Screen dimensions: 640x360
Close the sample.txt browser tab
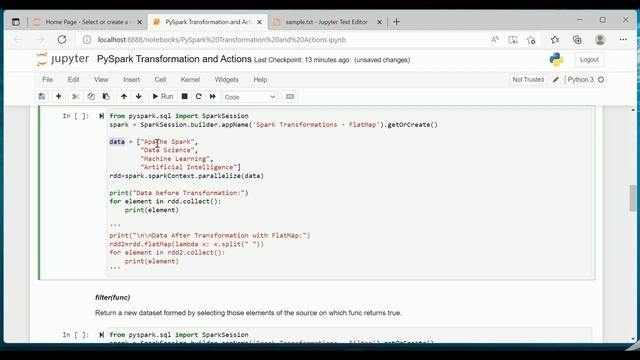tap(379, 22)
